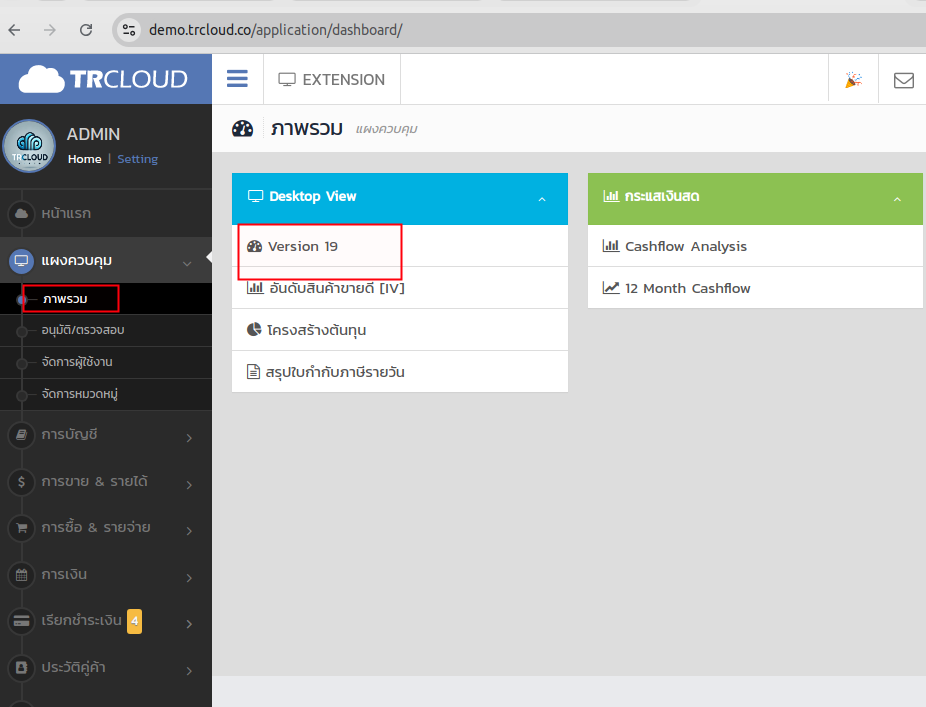Viewport: 926px width, 707px height.
Task: Click gauge icon beside Version 19
Action: 255,246
